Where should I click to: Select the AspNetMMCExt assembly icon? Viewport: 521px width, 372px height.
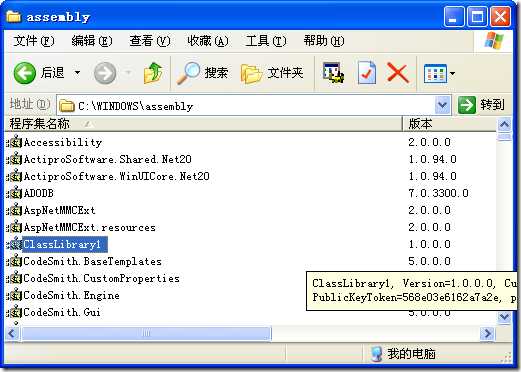click(x=14, y=210)
